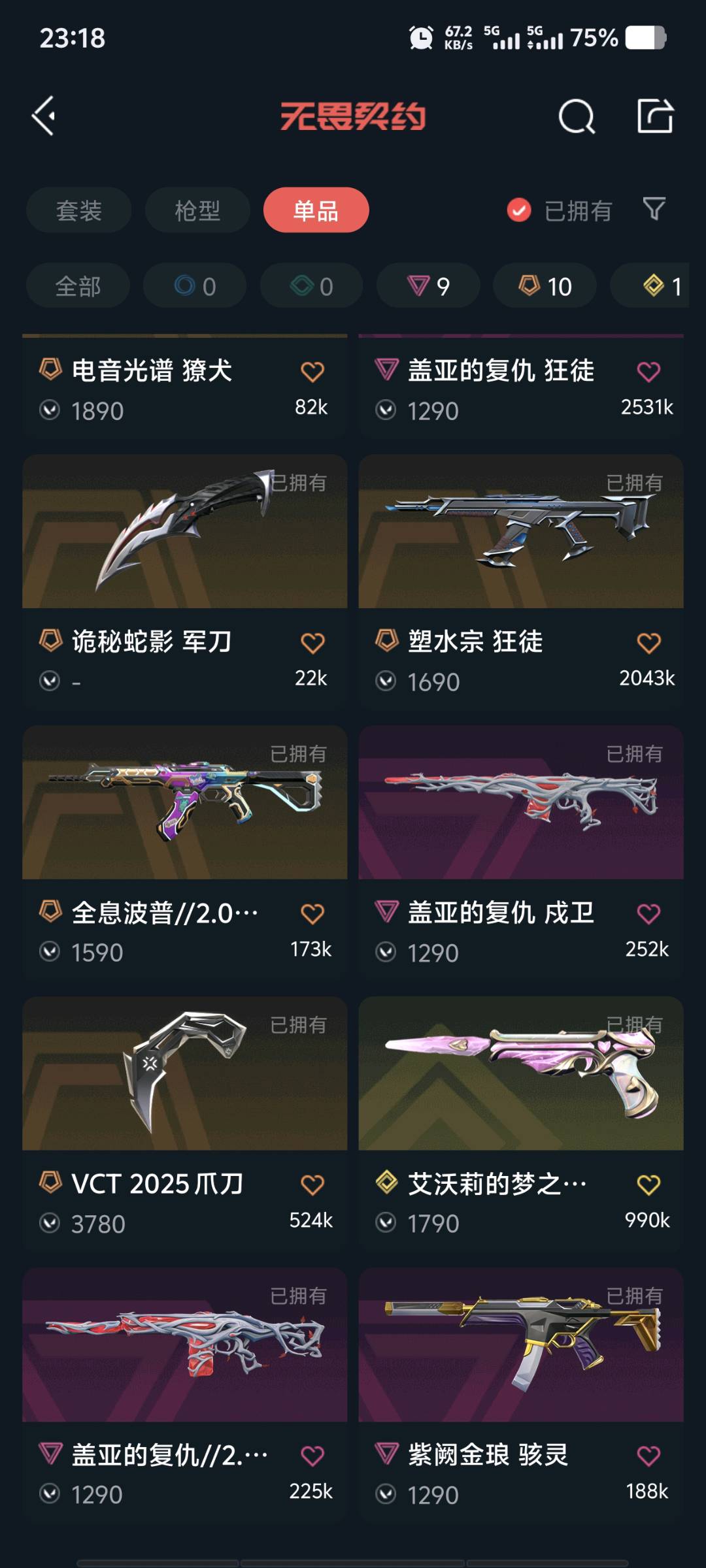706x1568 pixels.
Task: Toggle heart on 诡秘蛇影 军刀
Action: pyautogui.click(x=312, y=642)
